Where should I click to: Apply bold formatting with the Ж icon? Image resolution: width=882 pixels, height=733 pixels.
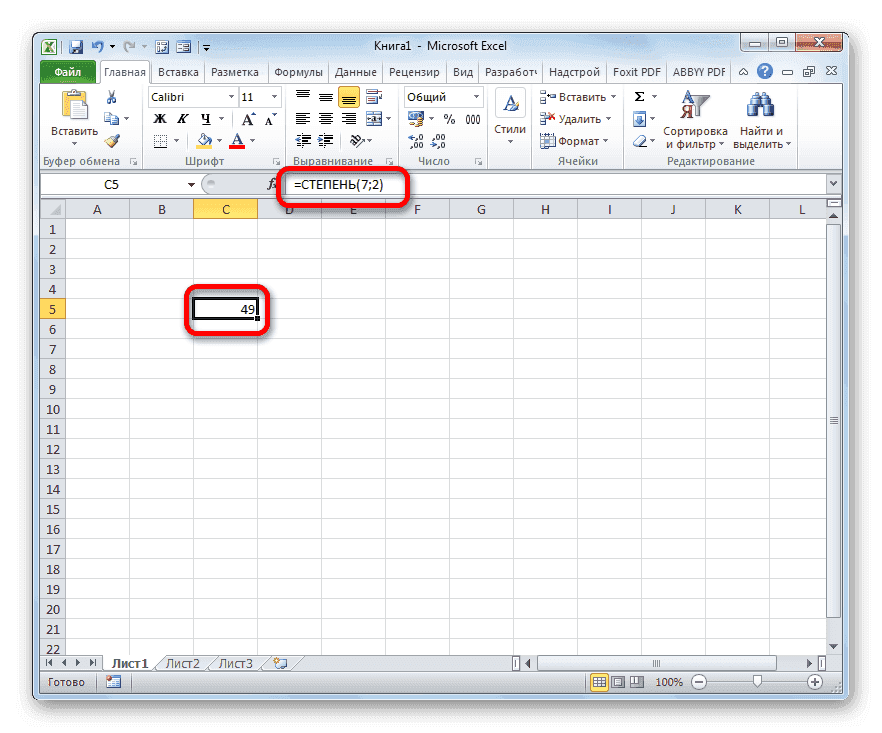click(x=159, y=119)
